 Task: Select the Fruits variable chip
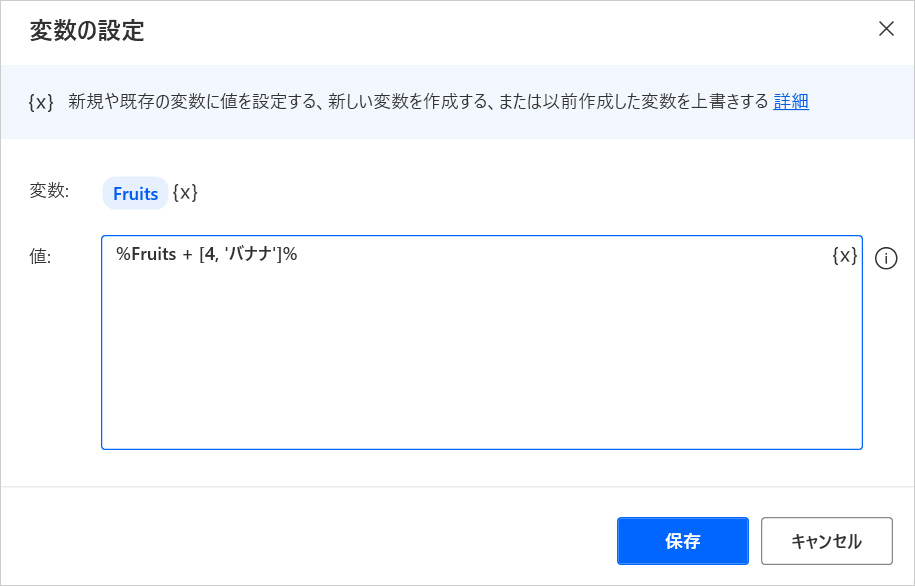(135, 193)
